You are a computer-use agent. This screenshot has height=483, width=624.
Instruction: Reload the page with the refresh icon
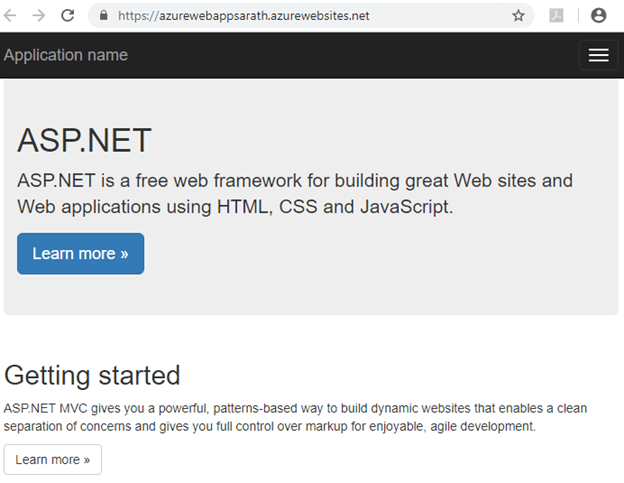click(x=68, y=16)
